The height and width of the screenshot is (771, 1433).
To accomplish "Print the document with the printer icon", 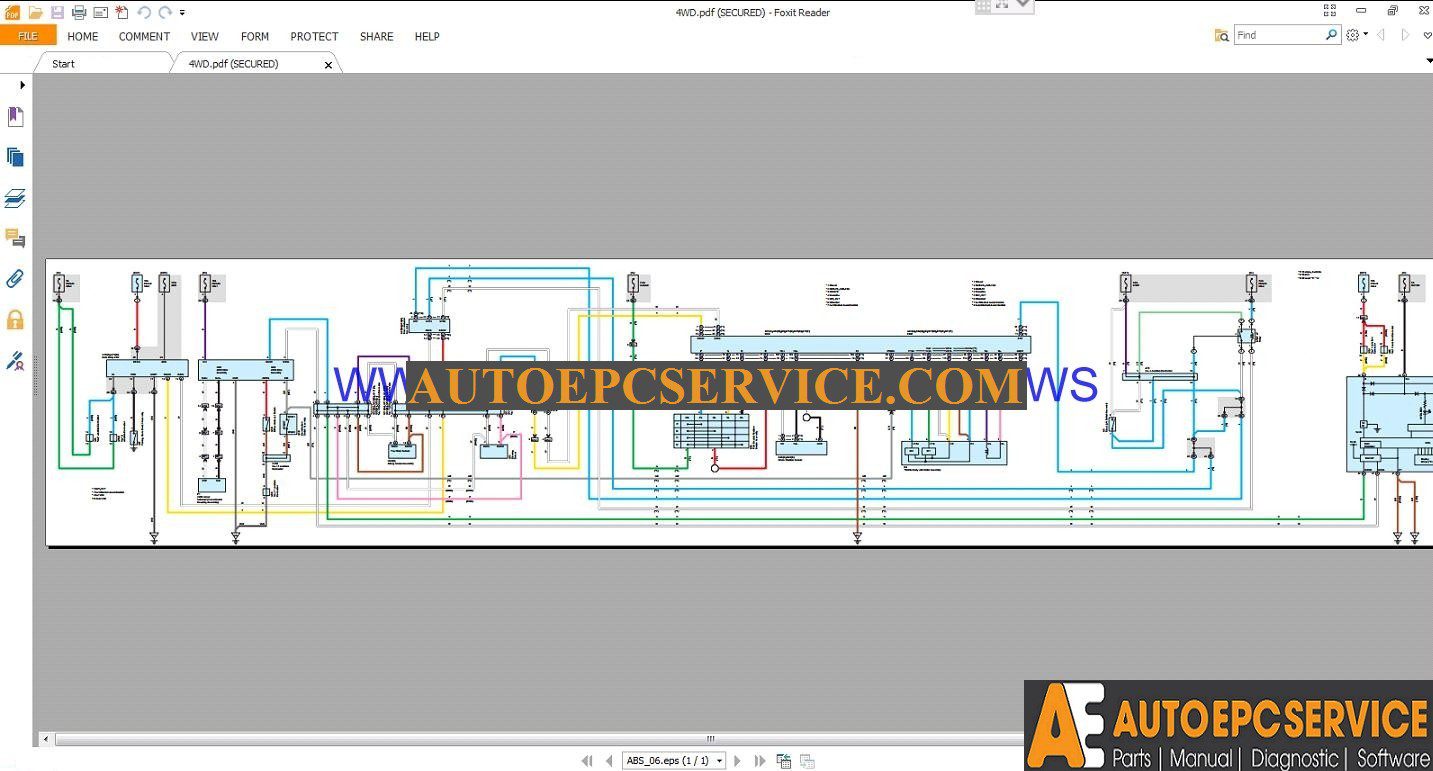I will pyautogui.click(x=79, y=12).
